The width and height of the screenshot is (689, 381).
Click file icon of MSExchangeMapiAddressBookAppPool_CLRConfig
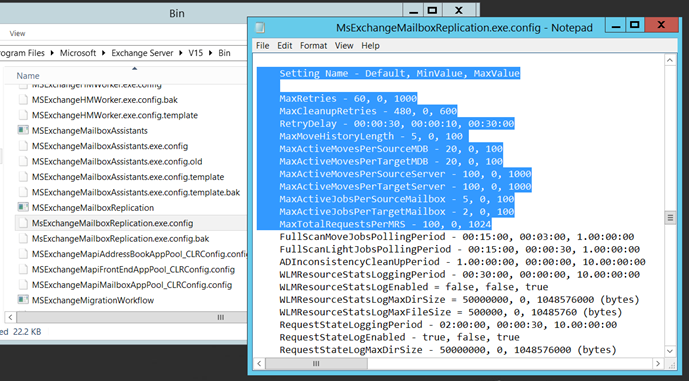click(x=23, y=254)
